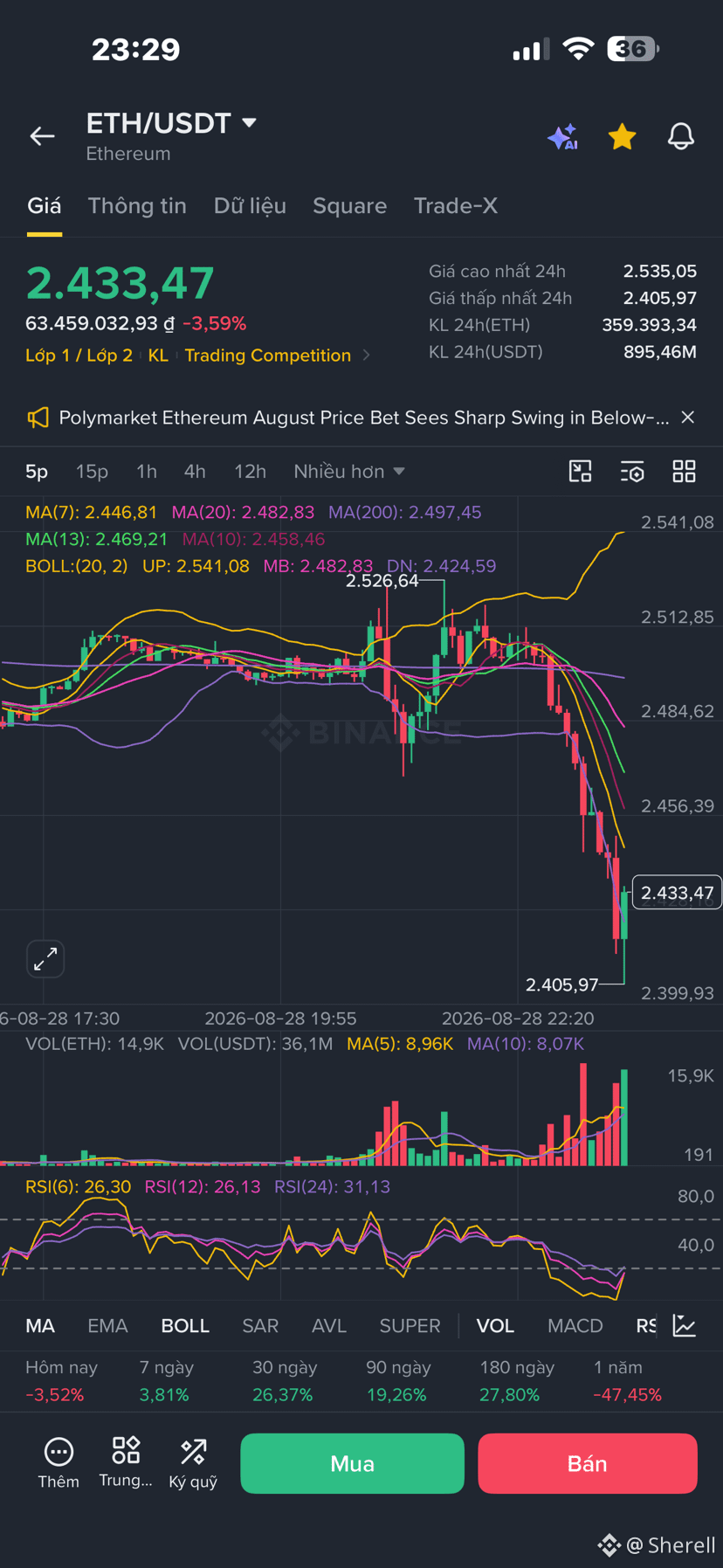This screenshot has width=723, height=1568.
Task: Switch to the Giá tab
Action: 44,205
